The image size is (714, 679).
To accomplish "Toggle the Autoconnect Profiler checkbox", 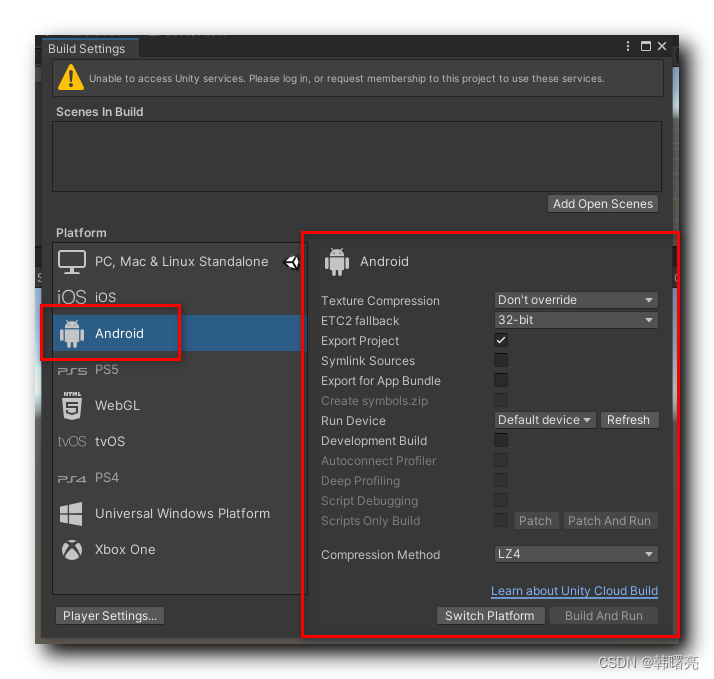I will click(501, 460).
